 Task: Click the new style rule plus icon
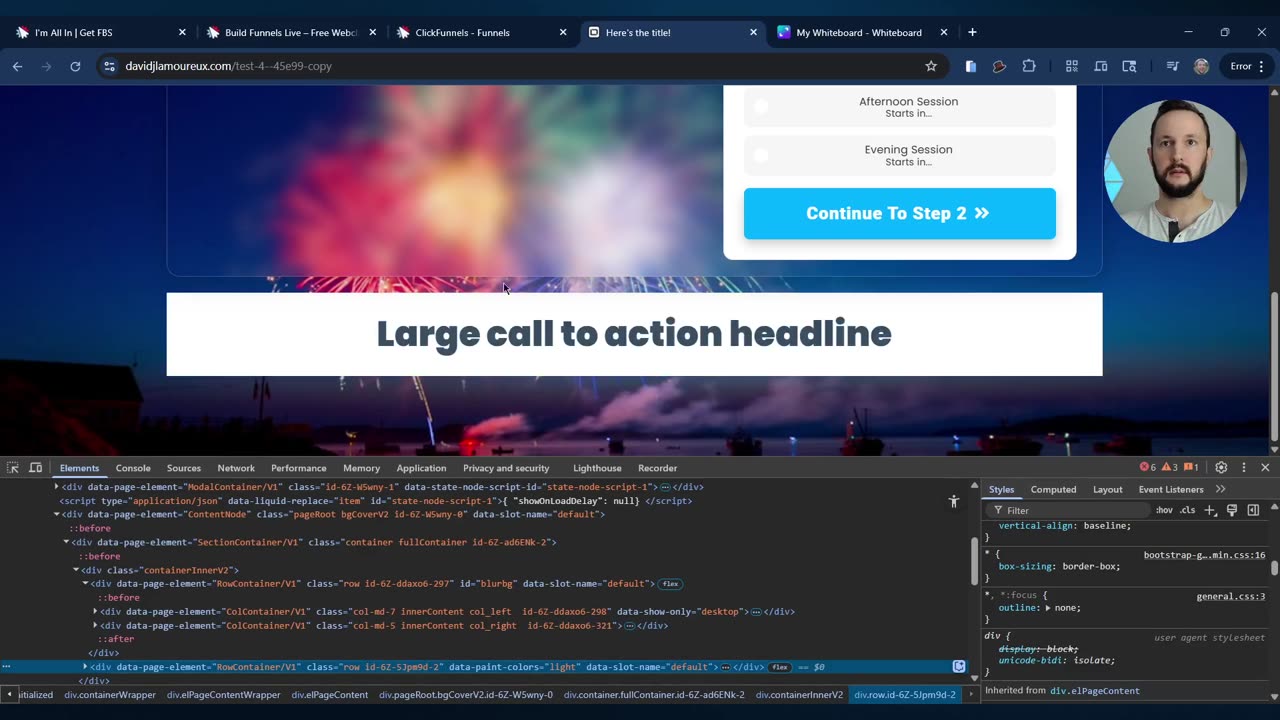click(x=1210, y=510)
